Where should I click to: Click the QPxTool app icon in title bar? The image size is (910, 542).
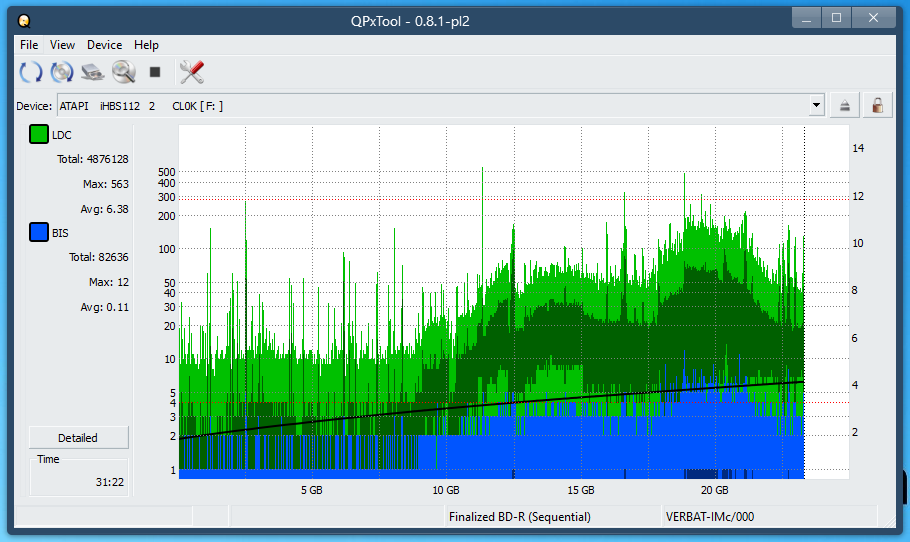point(24,20)
